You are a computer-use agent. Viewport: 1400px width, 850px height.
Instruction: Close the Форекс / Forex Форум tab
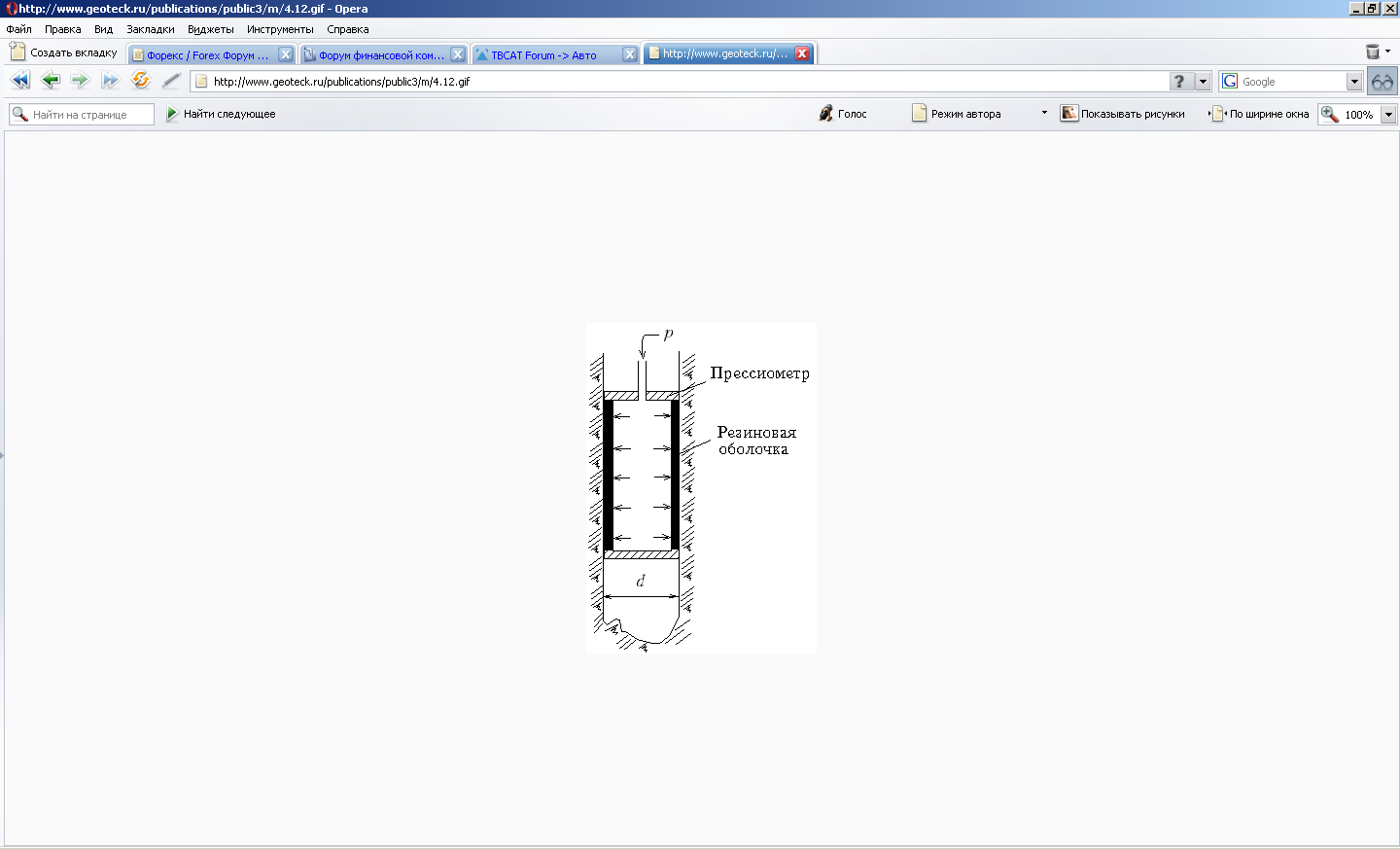point(286,54)
